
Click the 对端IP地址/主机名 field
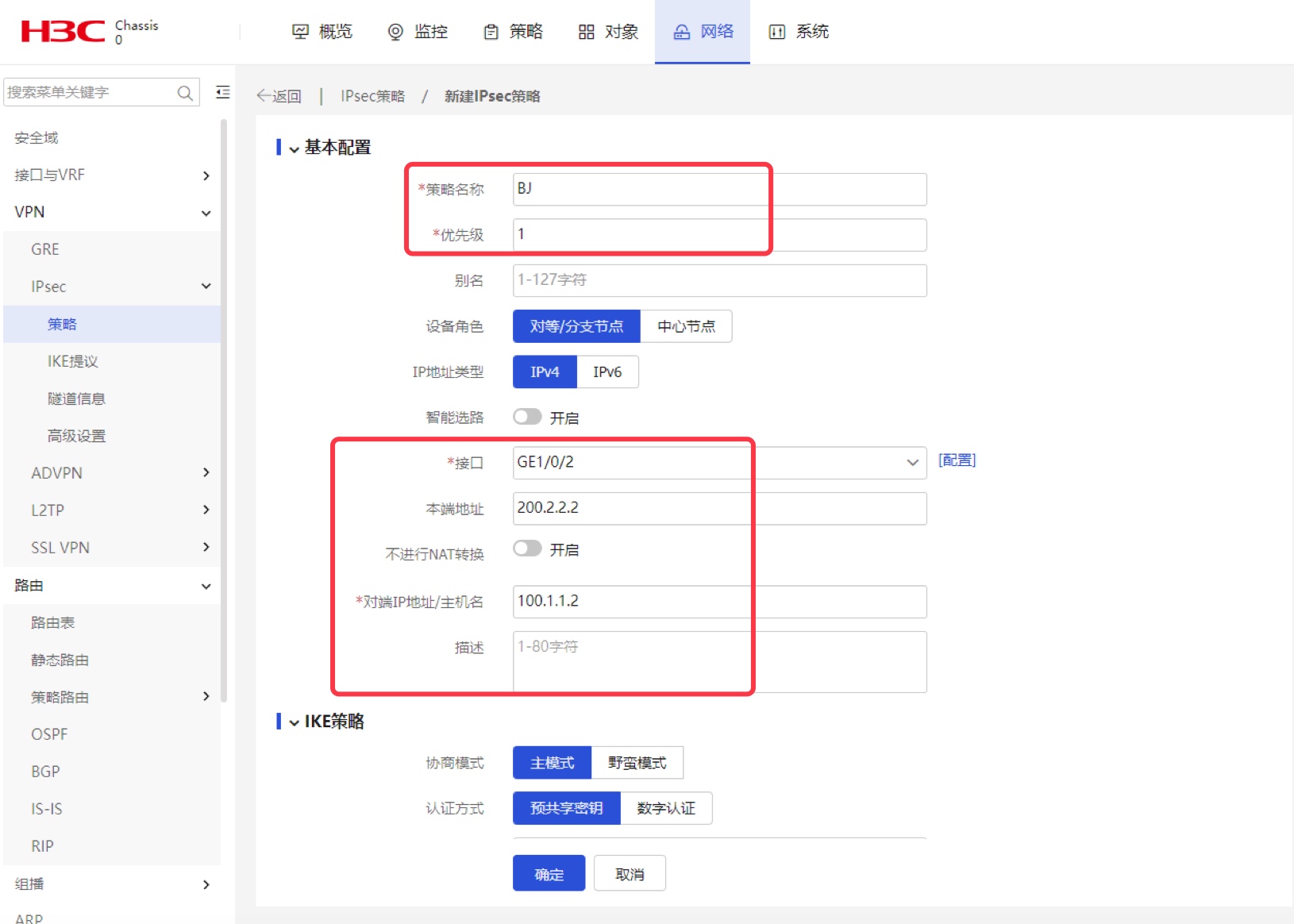pos(719,602)
